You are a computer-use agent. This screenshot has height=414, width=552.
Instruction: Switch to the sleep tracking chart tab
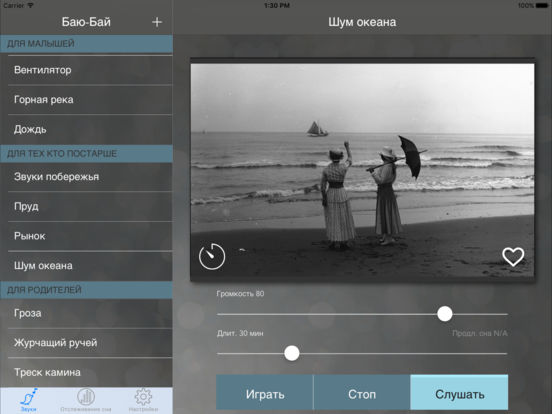[86, 400]
